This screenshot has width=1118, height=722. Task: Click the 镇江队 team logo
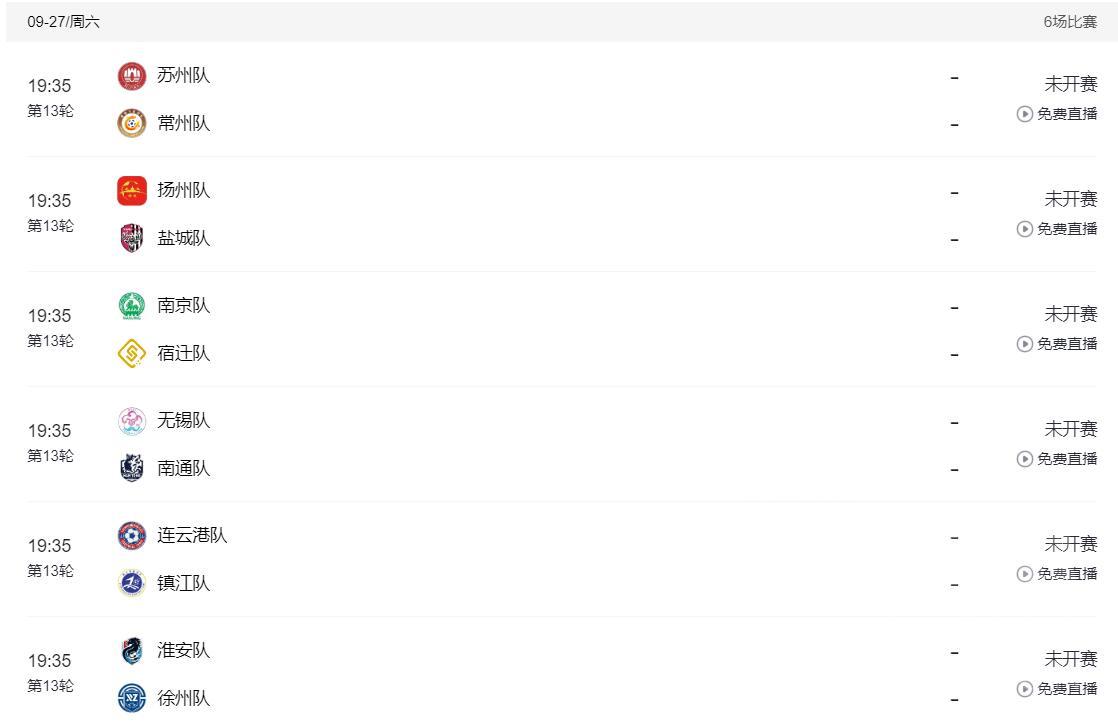point(132,583)
